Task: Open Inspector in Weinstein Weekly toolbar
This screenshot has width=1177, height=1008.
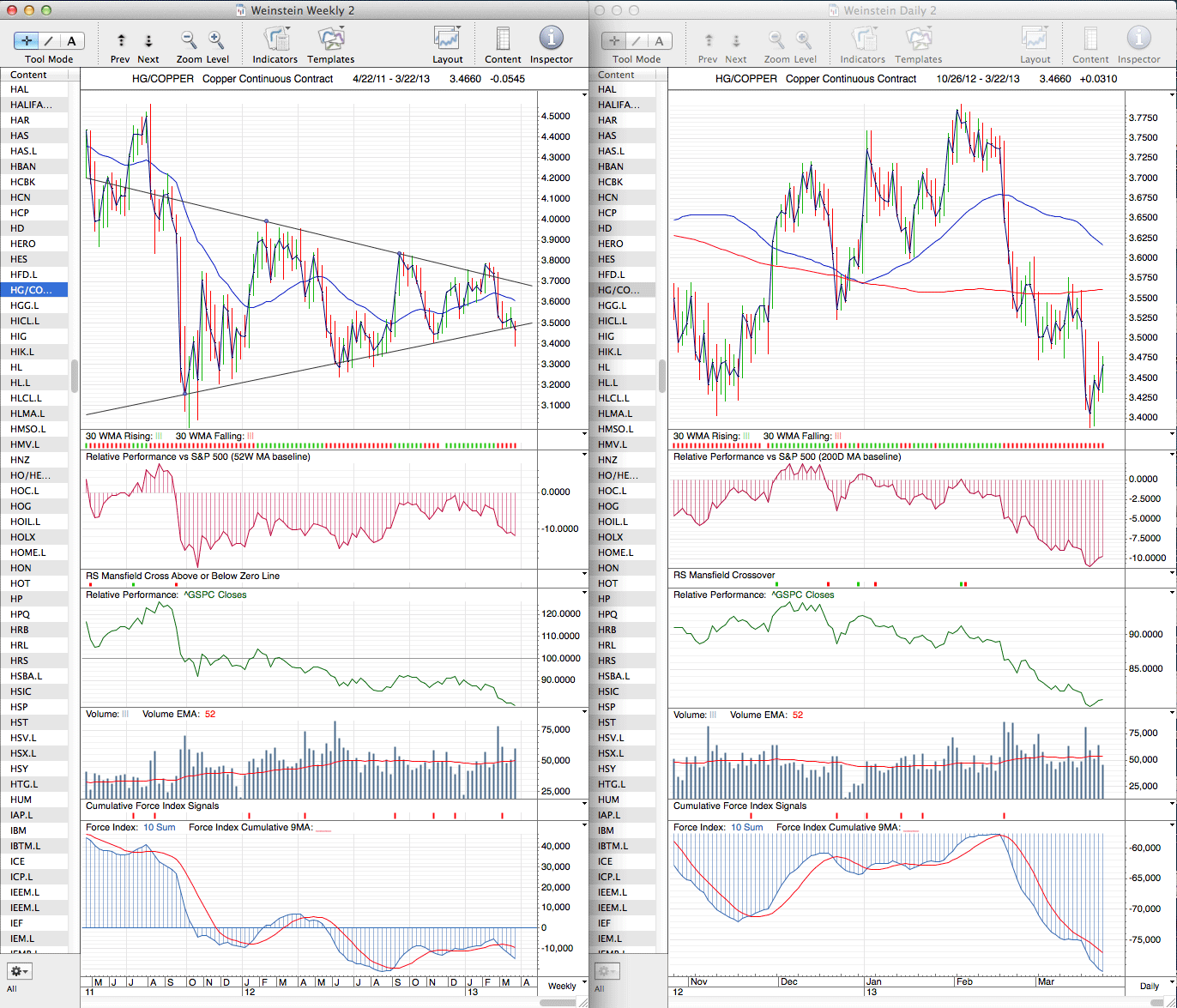Action: click(551, 40)
